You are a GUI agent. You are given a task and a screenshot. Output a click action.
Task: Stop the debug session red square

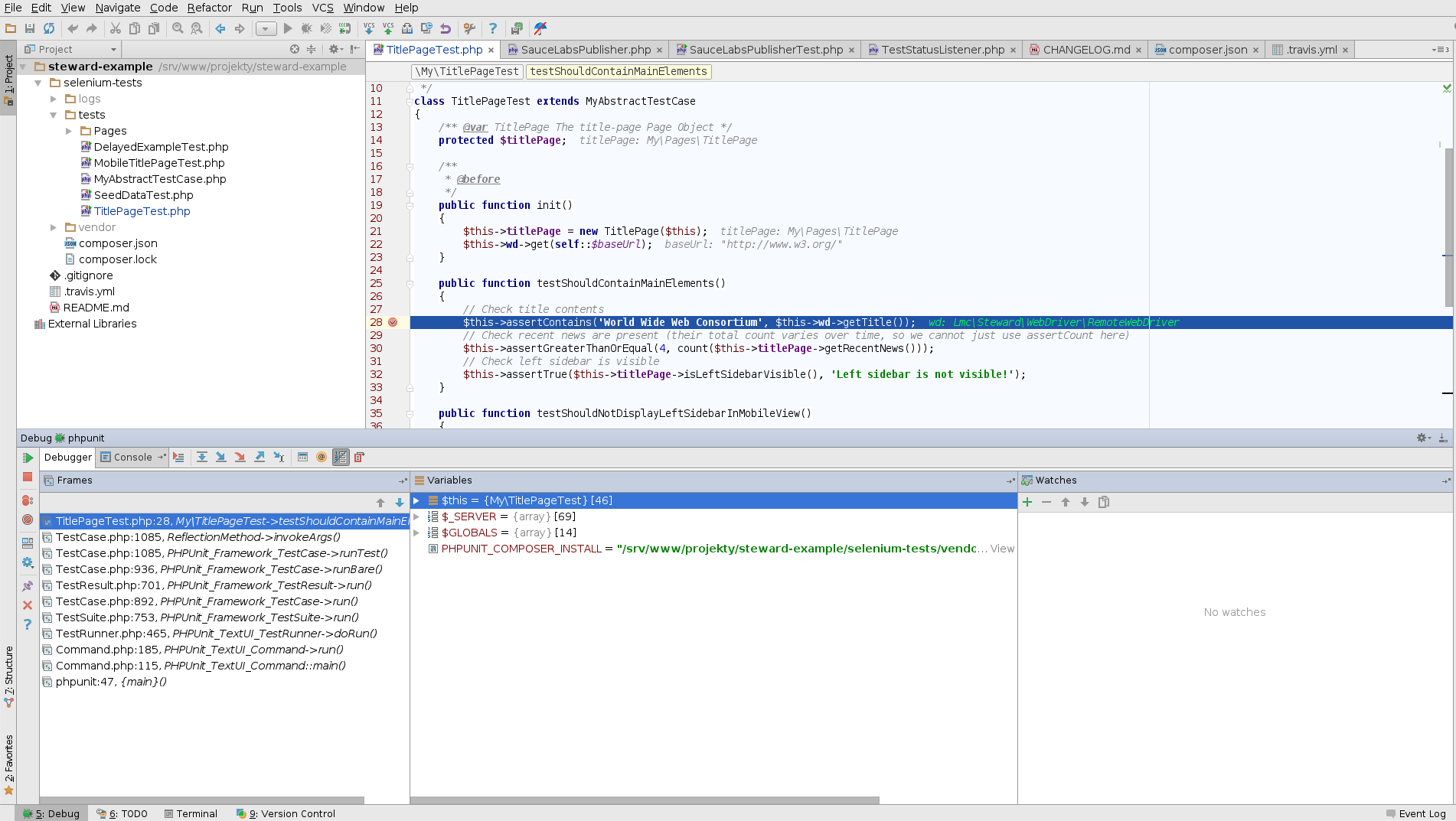click(x=28, y=477)
